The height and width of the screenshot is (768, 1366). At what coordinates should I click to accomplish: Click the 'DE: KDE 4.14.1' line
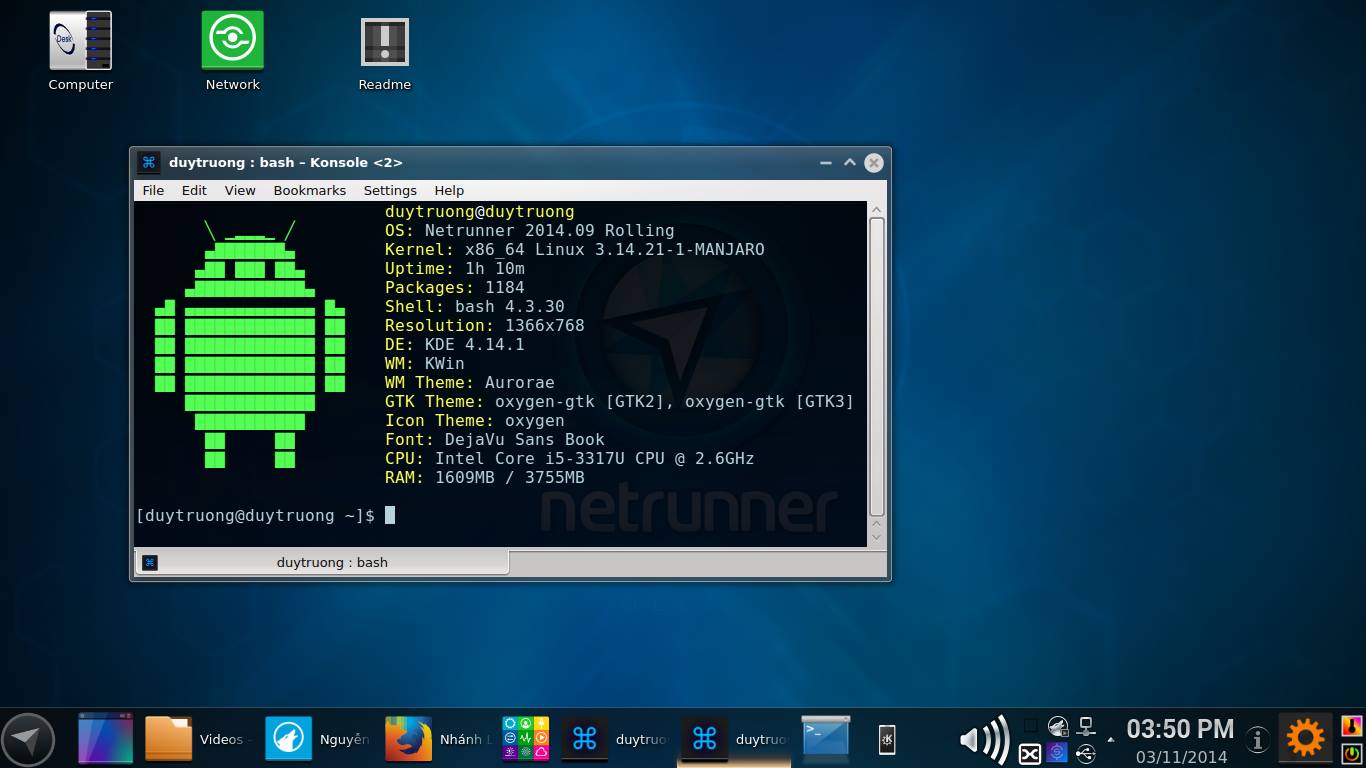coord(454,344)
